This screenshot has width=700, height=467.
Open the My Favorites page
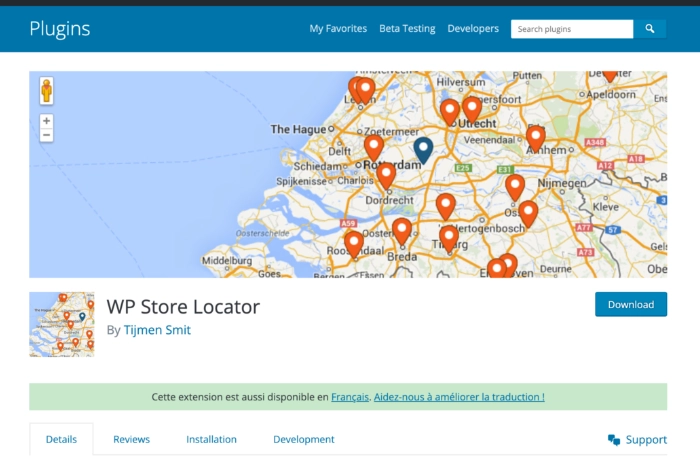point(338,29)
